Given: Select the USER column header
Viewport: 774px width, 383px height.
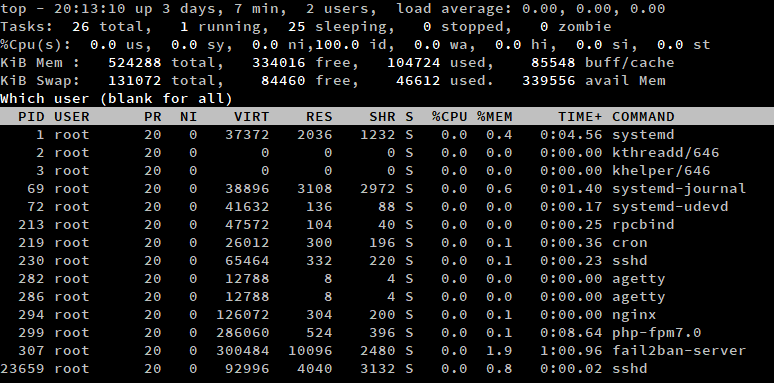Looking at the screenshot, I should click(72, 116).
